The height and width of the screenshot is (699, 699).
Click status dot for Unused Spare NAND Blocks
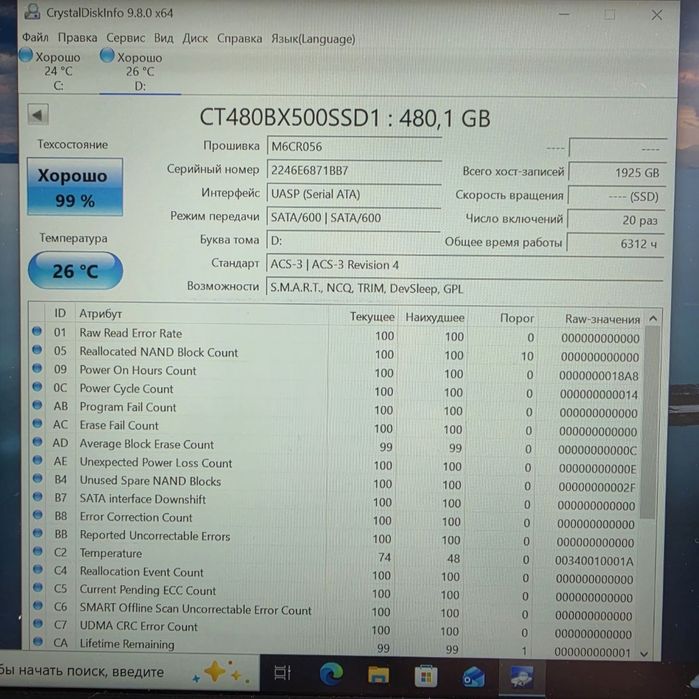(37, 478)
